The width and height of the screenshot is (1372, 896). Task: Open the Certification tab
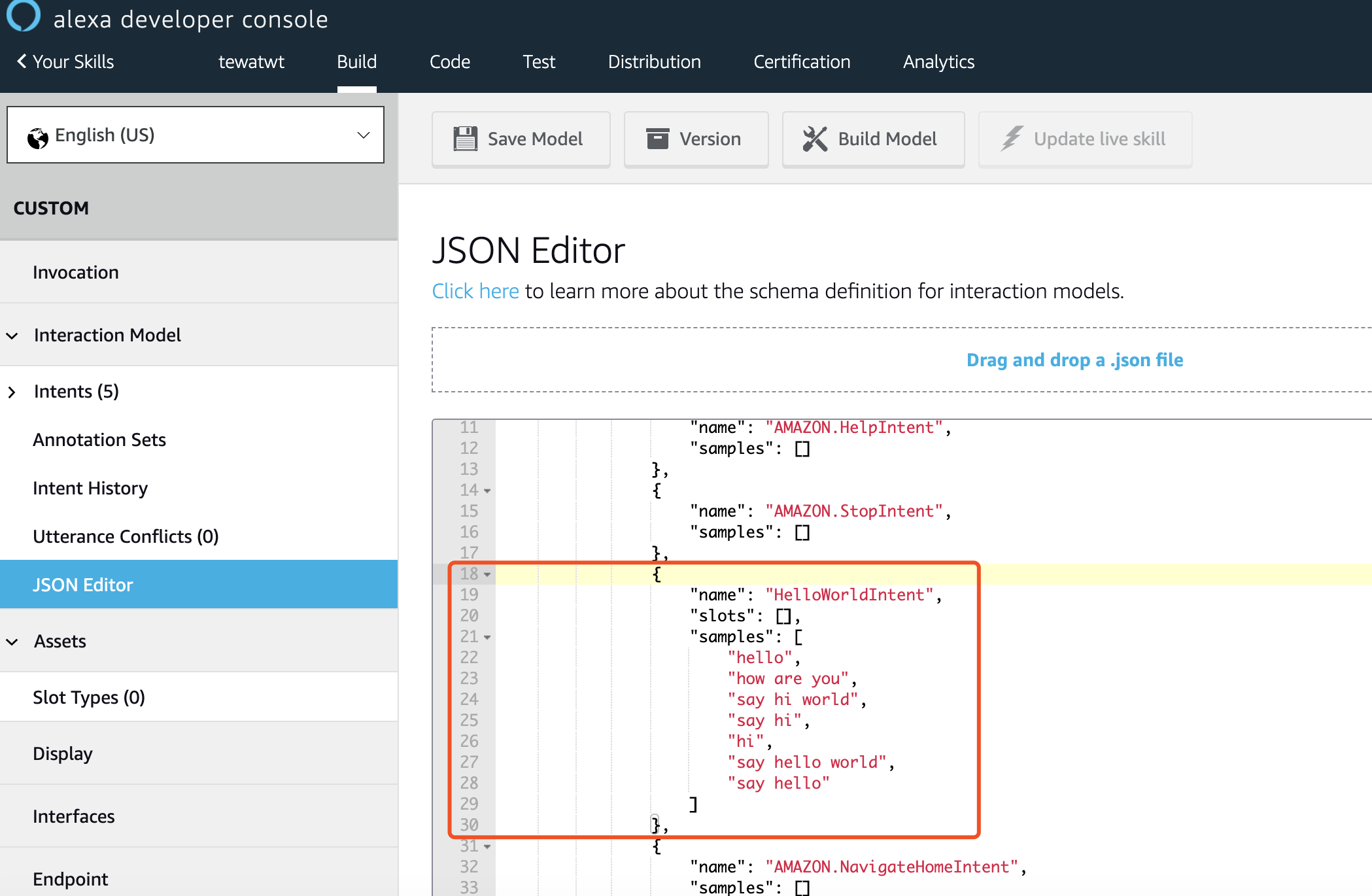[x=802, y=61]
